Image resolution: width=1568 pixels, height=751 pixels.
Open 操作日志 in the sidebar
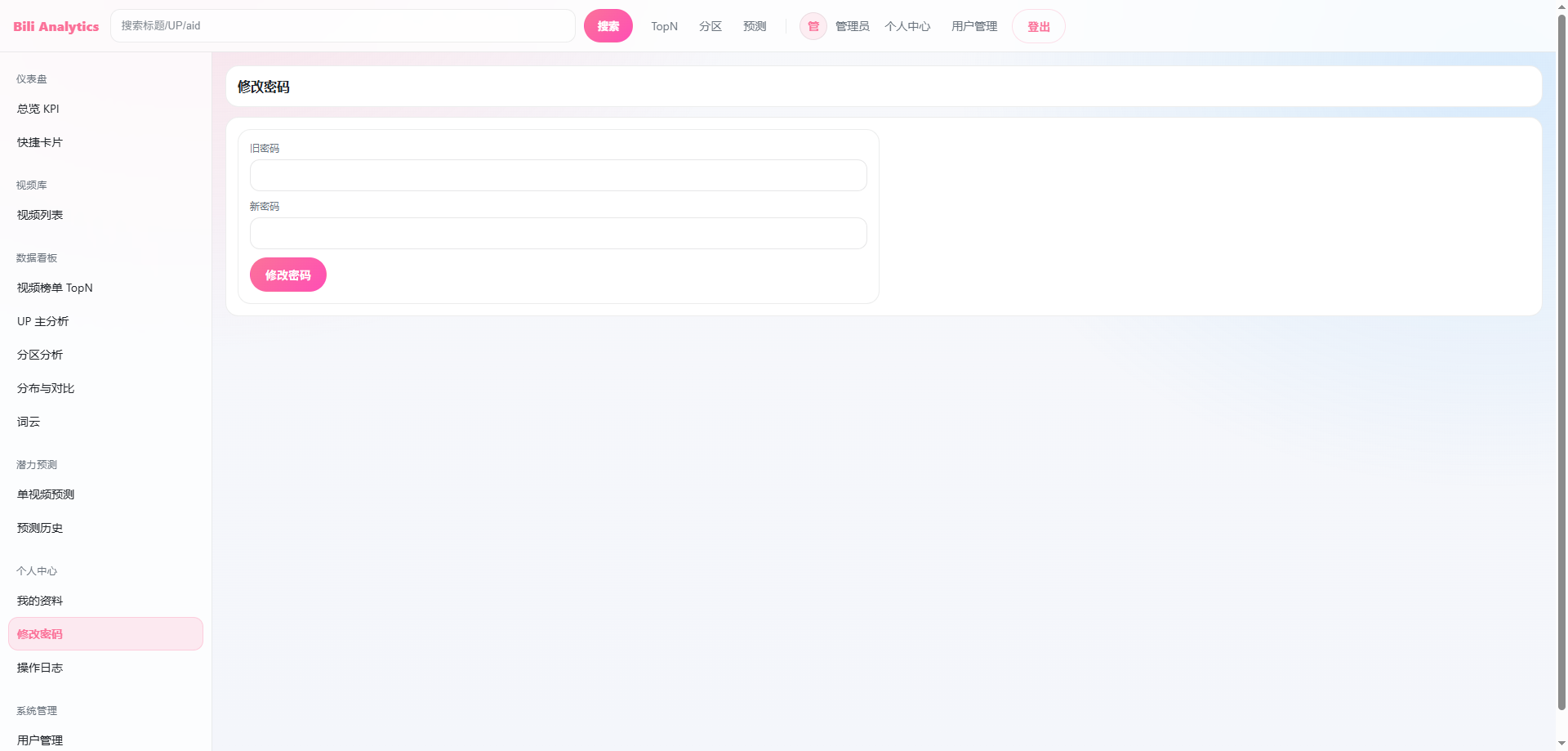click(40, 668)
